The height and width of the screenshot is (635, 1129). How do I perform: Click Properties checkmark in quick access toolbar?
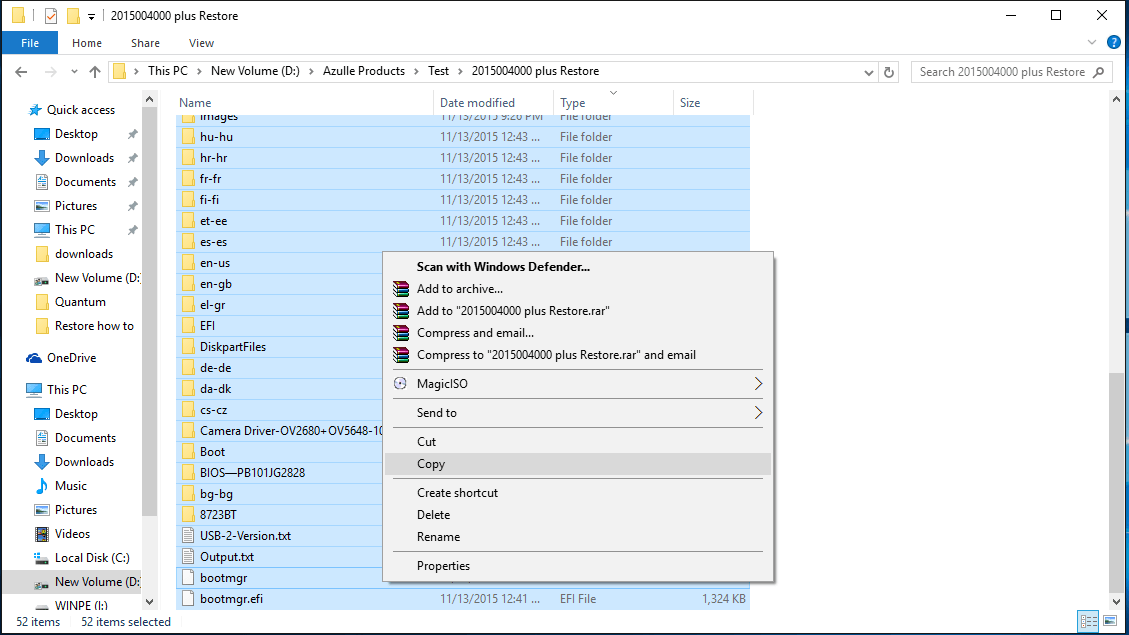point(51,16)
